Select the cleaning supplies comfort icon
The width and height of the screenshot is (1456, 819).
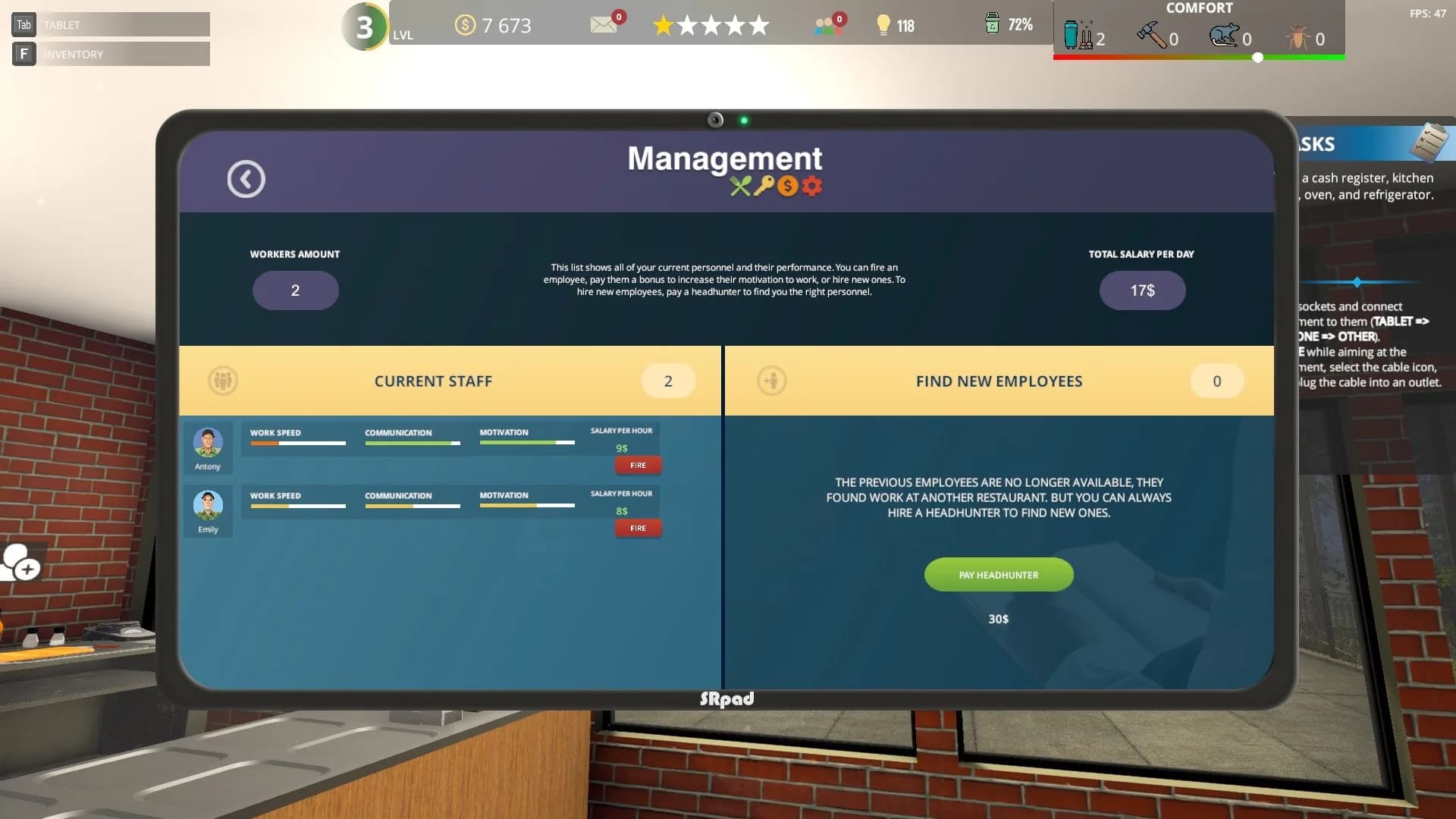coord(1078,35)
